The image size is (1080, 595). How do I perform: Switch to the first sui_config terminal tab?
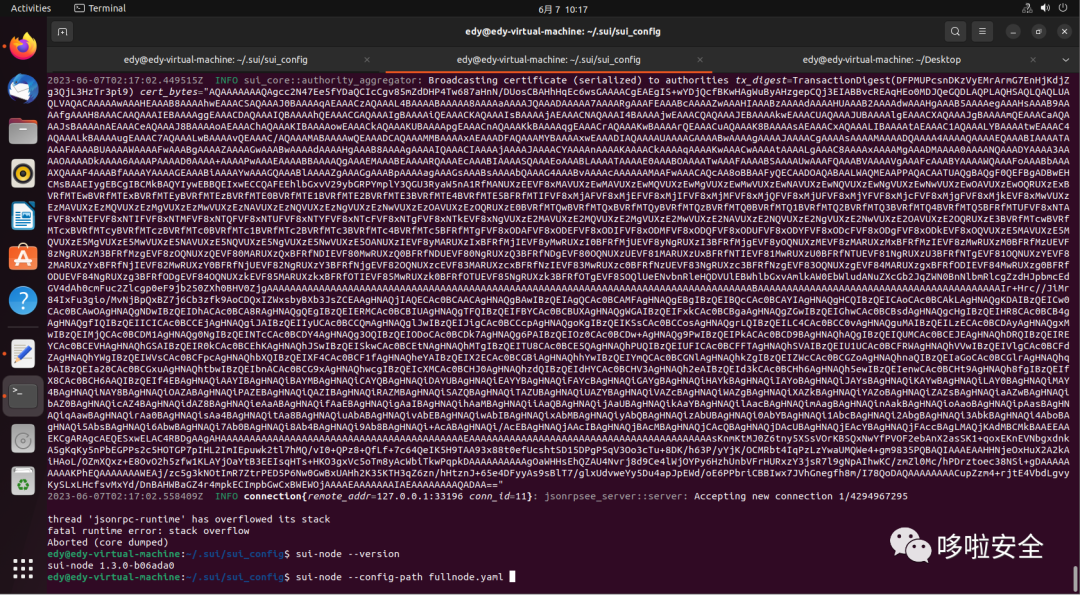click(x=216, y=60)
